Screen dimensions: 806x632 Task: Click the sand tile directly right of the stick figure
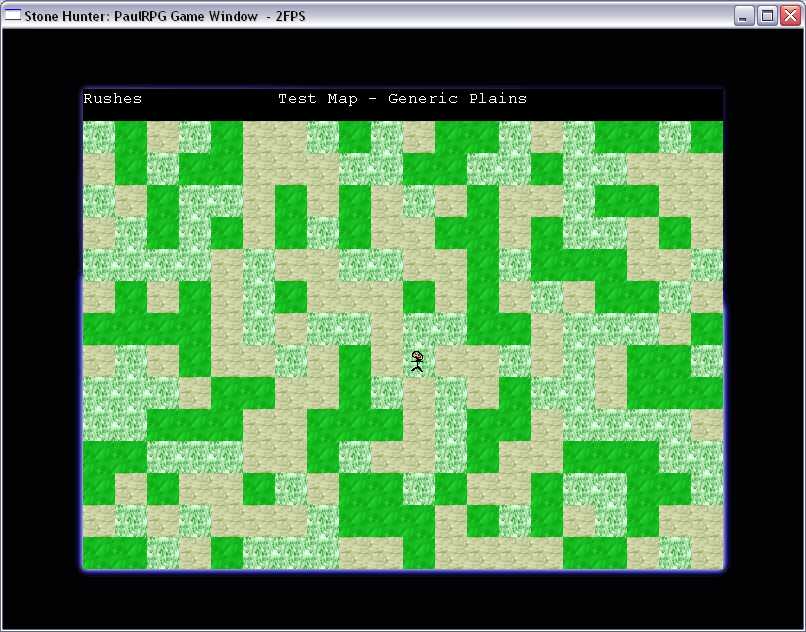(x=450, y=361)
